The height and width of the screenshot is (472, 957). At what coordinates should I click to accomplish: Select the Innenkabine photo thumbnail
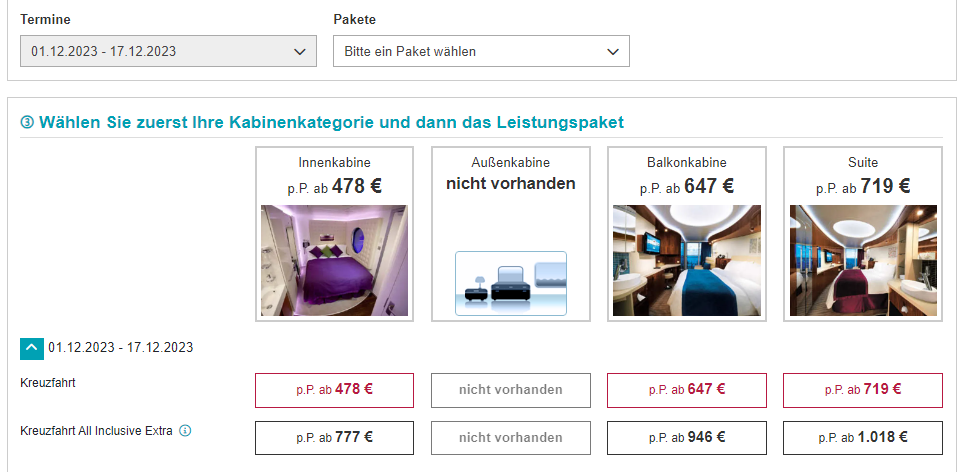click(x=334, y=260)
